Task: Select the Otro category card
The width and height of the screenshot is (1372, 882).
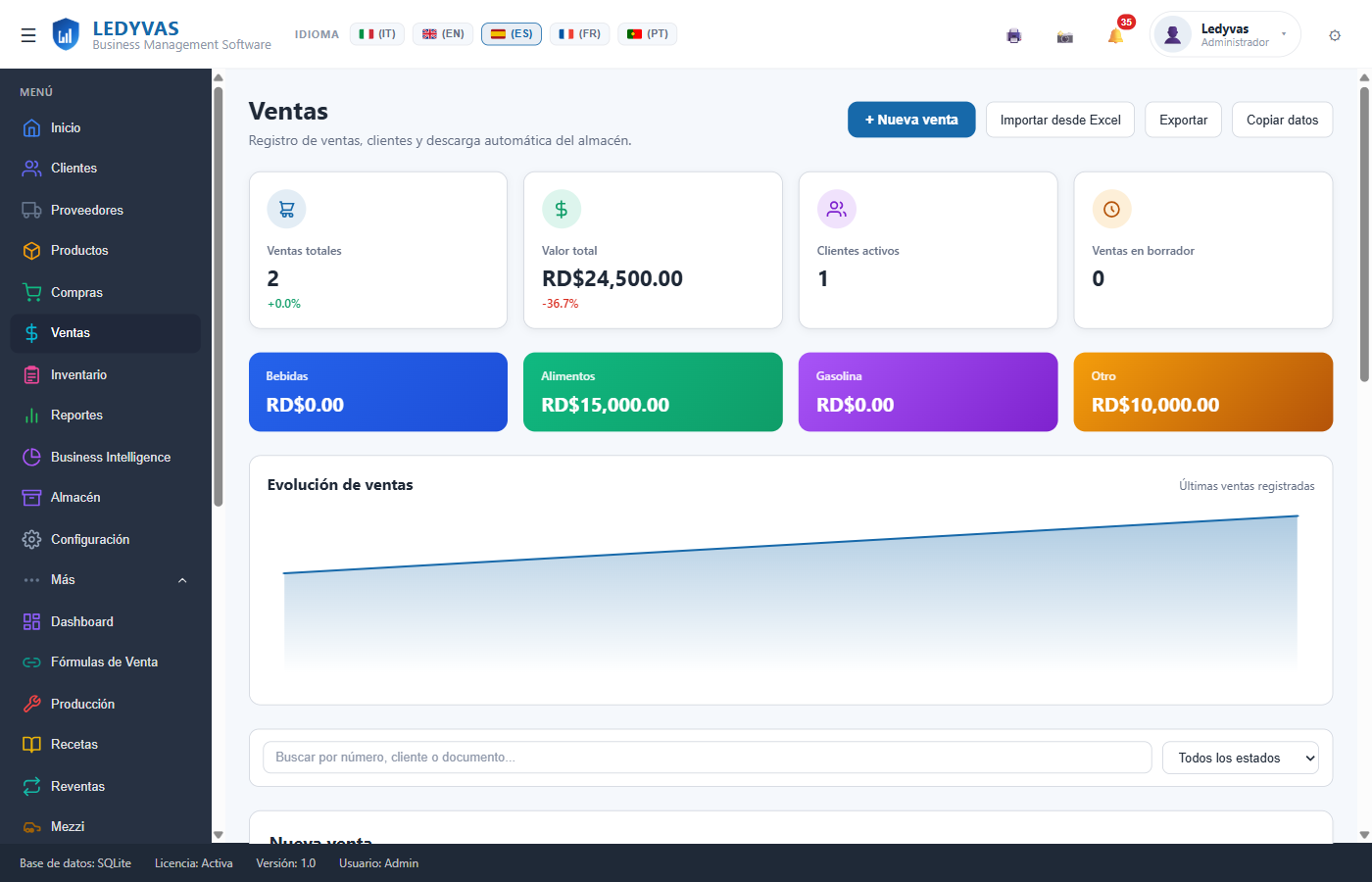Action: tap(1203, 392)
